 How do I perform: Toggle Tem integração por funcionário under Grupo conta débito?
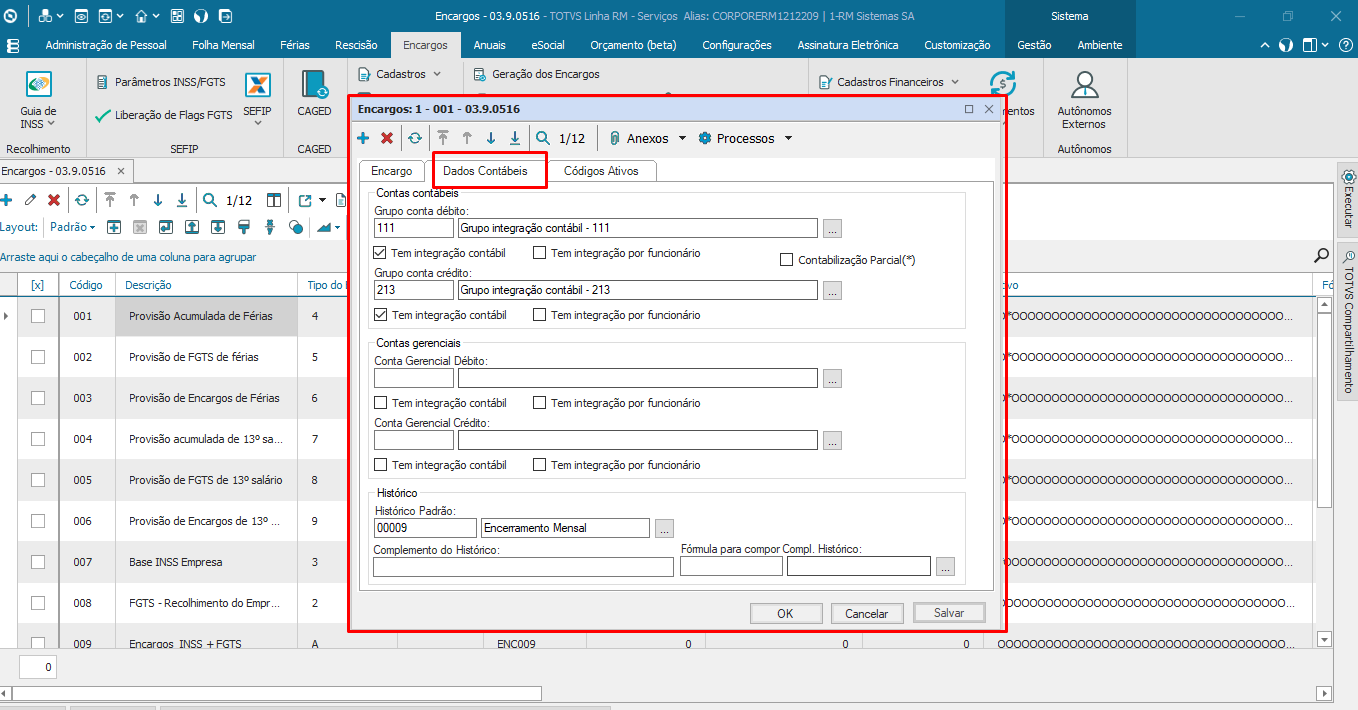540,253
